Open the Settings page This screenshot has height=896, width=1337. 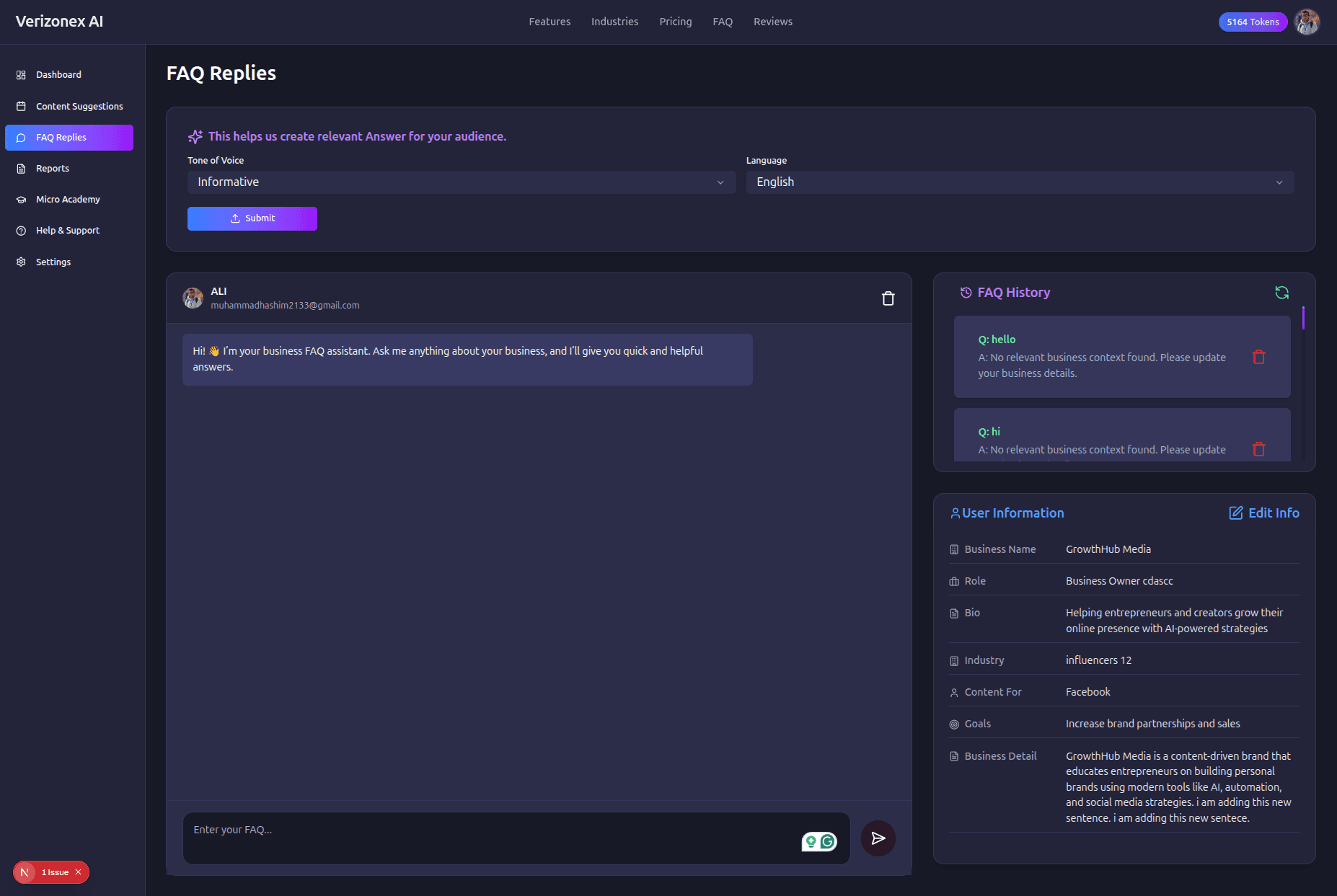[53, 262]
